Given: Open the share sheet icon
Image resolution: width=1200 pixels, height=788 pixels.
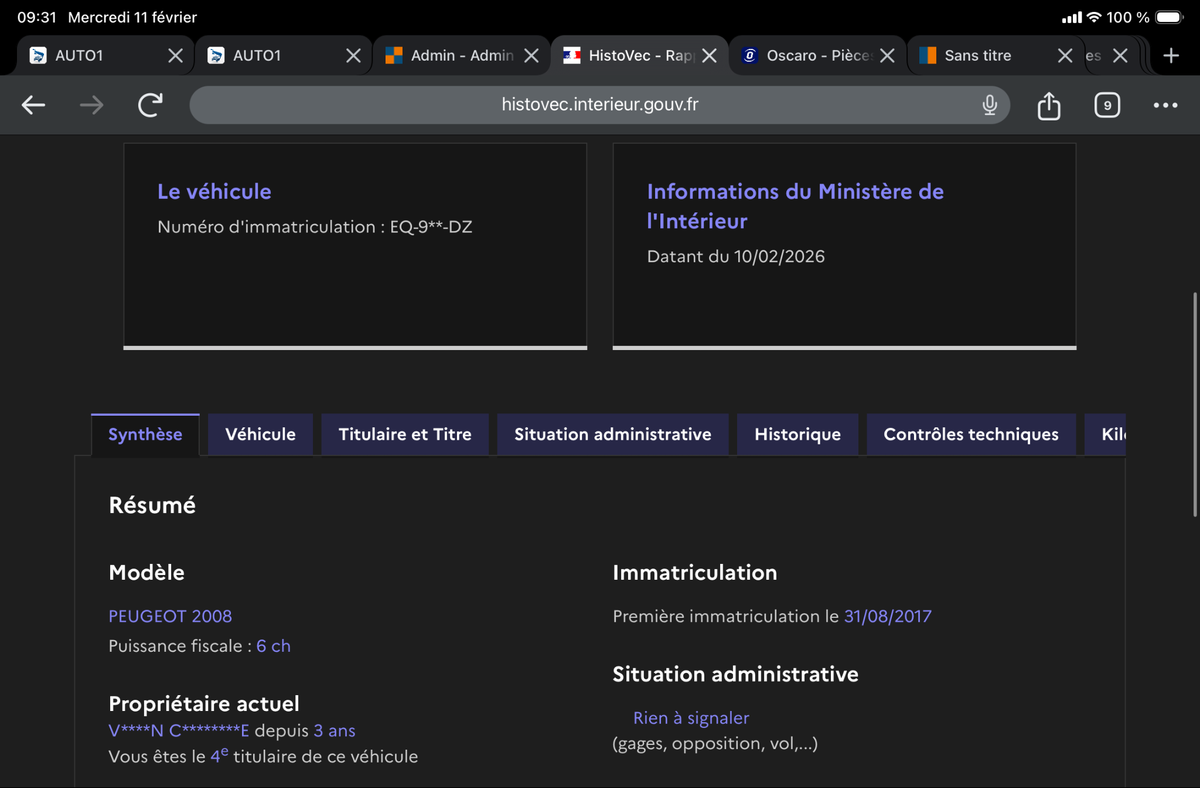Looking at the screenshot, I should (1048, 105).
